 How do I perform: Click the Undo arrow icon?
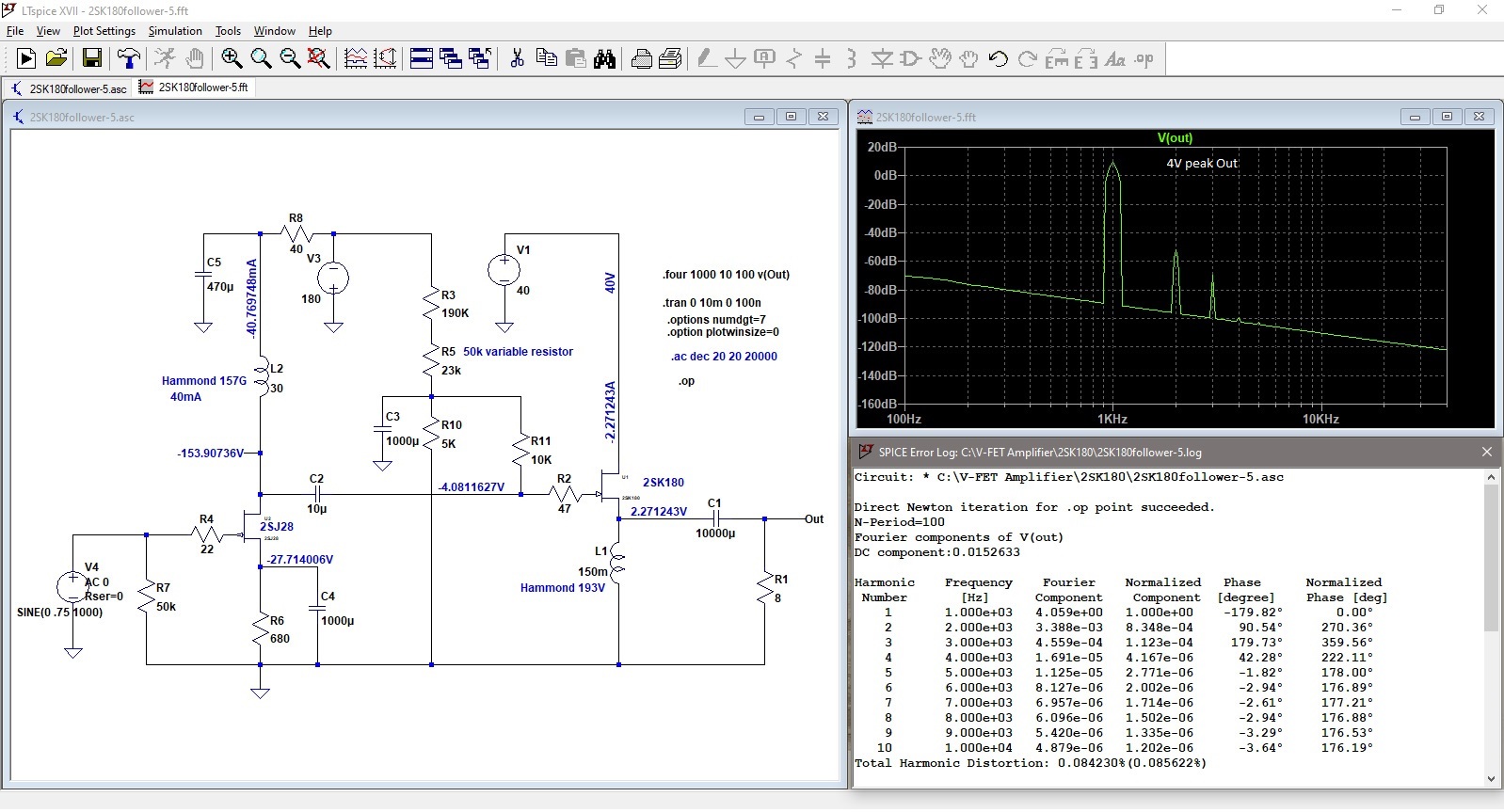998,58
